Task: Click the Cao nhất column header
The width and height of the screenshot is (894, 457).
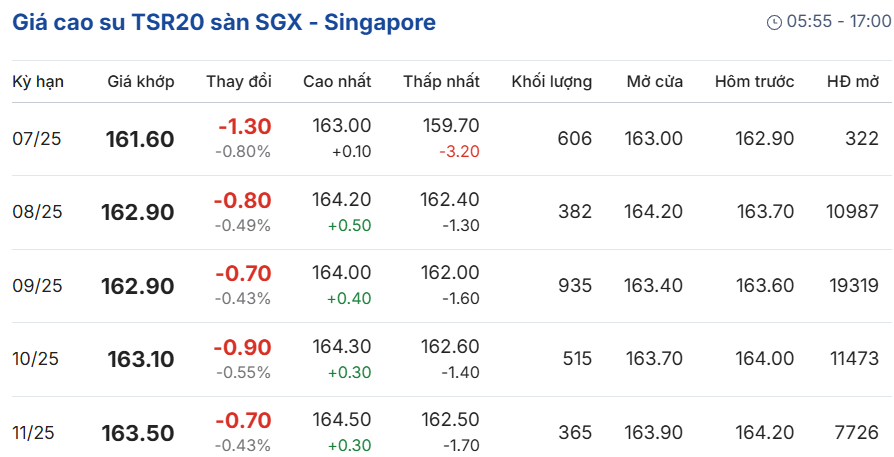Action: pos(337,81)
